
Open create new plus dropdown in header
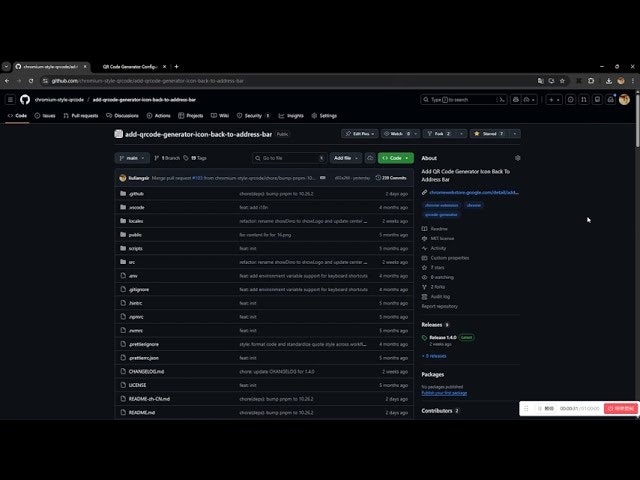pos(554,100)
